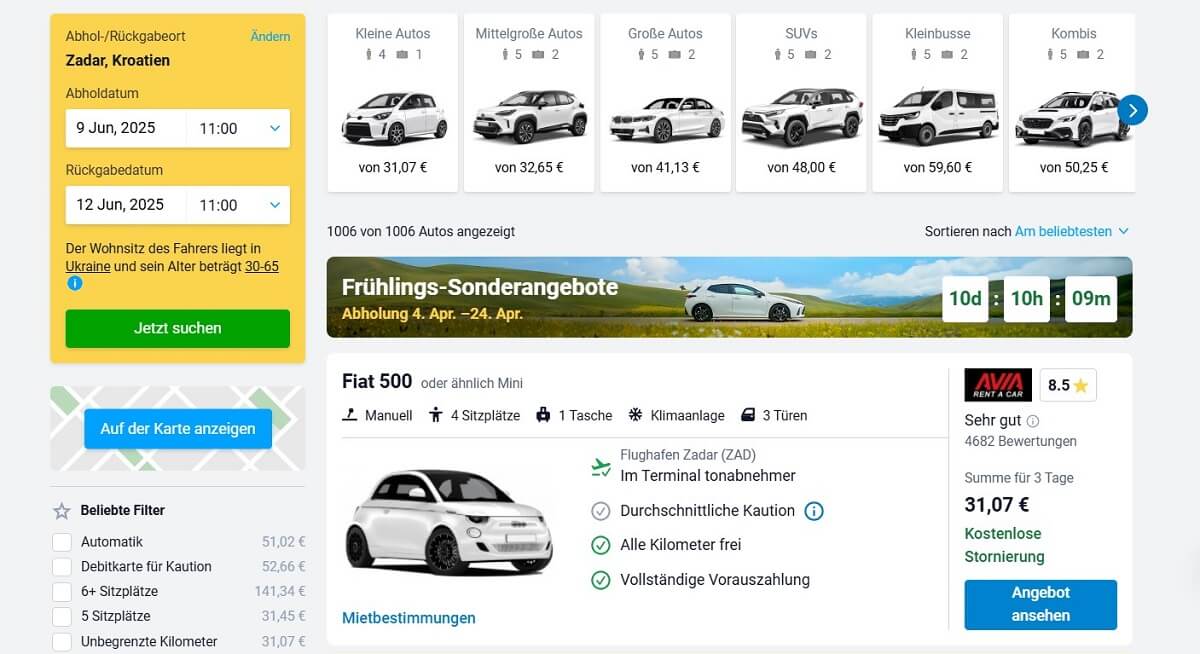
Task: Click the checkmark icon by Vollständige Vorauszahlung
Action: (601, 580)
